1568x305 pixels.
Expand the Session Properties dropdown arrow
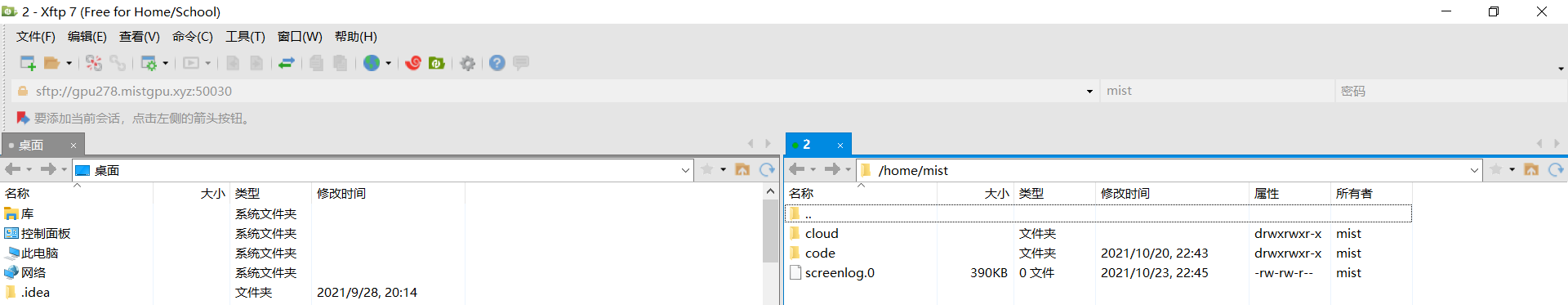(x=166, y=63)
